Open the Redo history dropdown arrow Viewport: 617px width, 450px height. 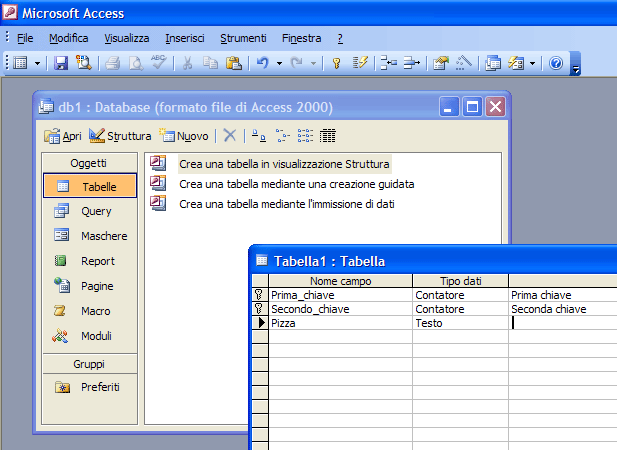coord(314,63)
